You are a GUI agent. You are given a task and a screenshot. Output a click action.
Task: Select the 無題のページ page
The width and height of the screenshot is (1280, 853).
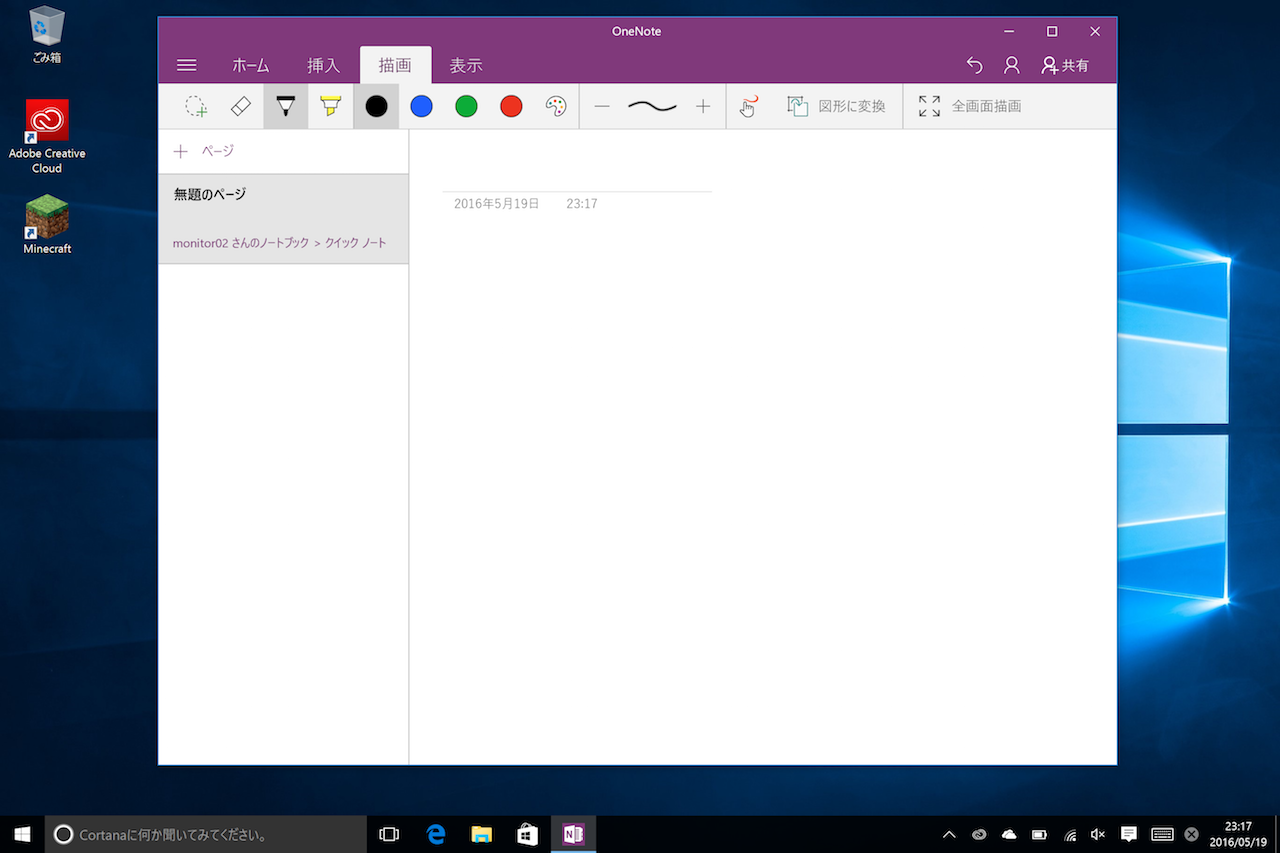point(283,219)
